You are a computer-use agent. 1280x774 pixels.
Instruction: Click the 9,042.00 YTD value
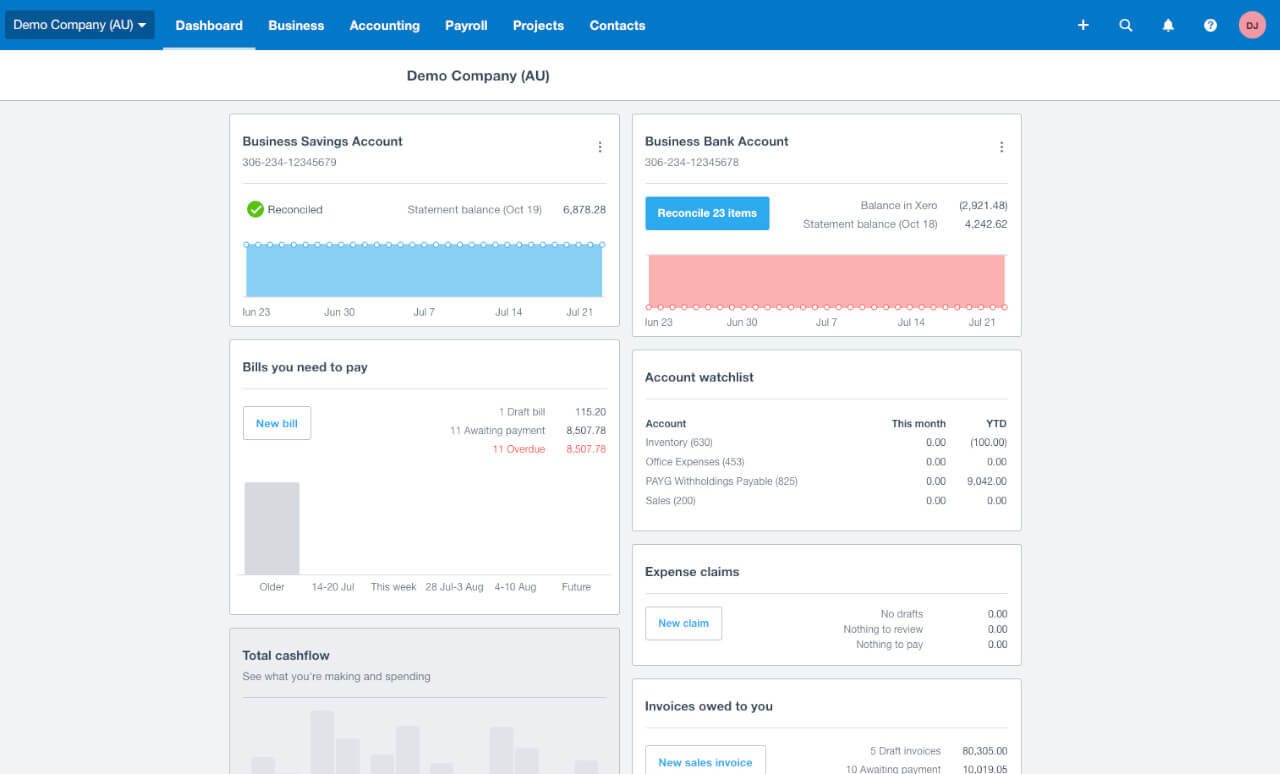pyautogui.click(x=987, y=481)
